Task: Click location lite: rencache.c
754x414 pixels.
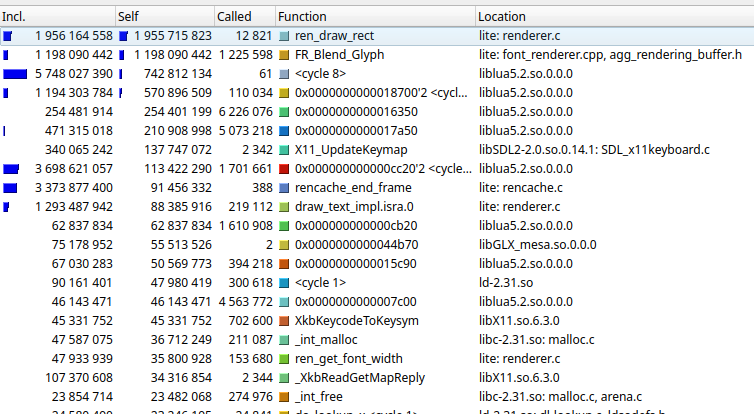Action: (520, 188)
